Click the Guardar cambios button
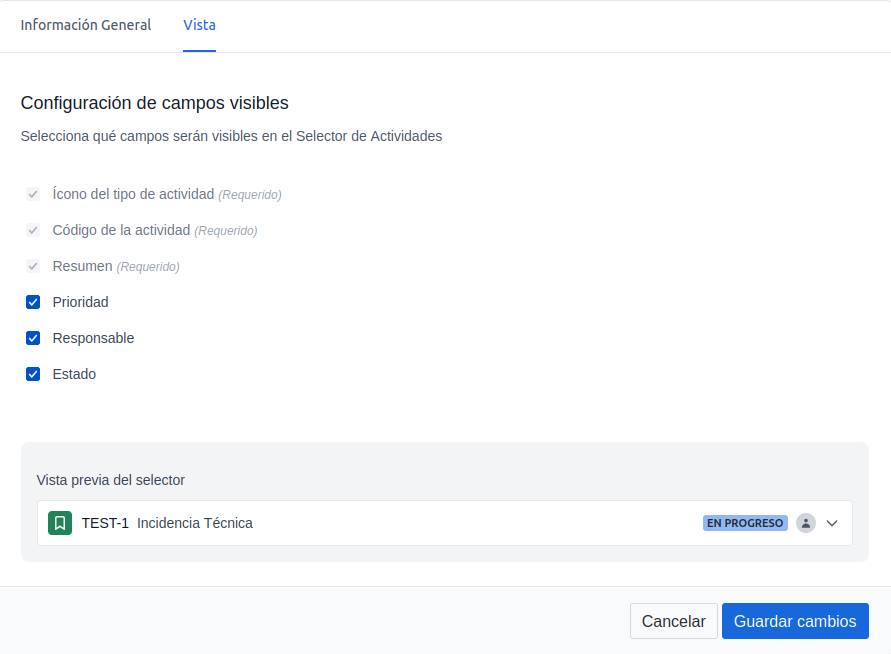 click(795, 621)
